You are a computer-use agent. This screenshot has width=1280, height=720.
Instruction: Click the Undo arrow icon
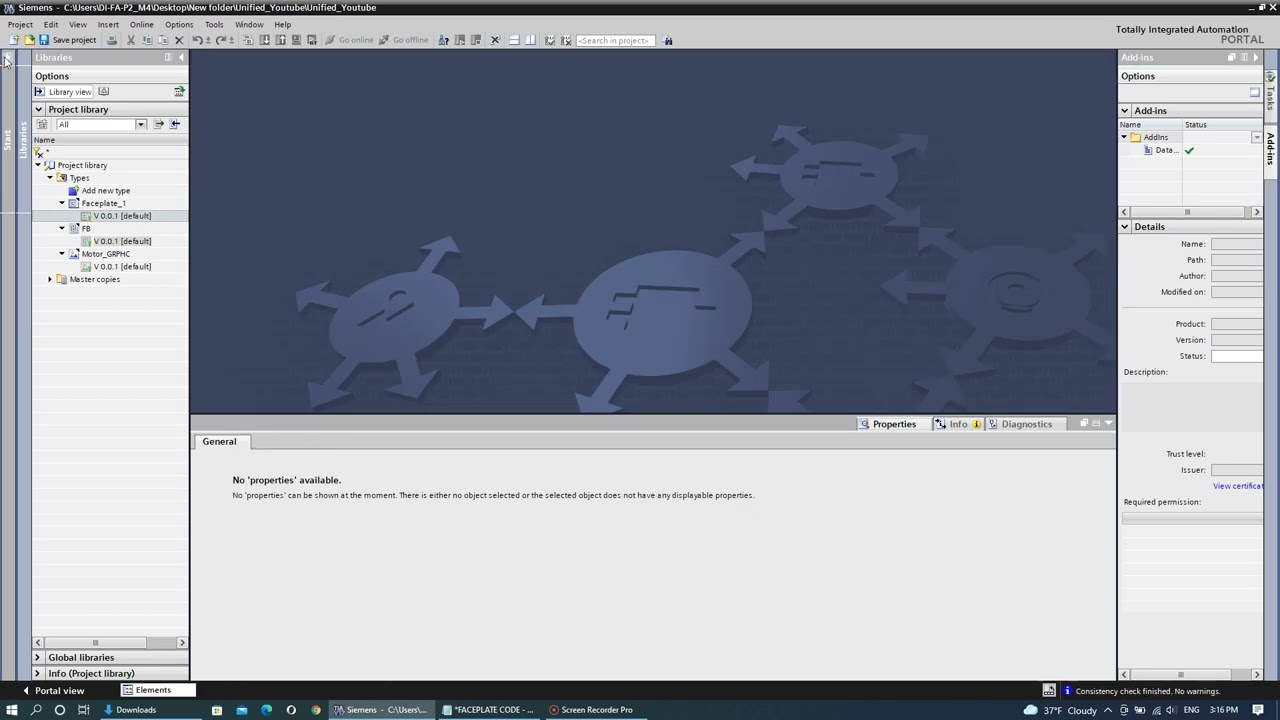coord(197,40)
